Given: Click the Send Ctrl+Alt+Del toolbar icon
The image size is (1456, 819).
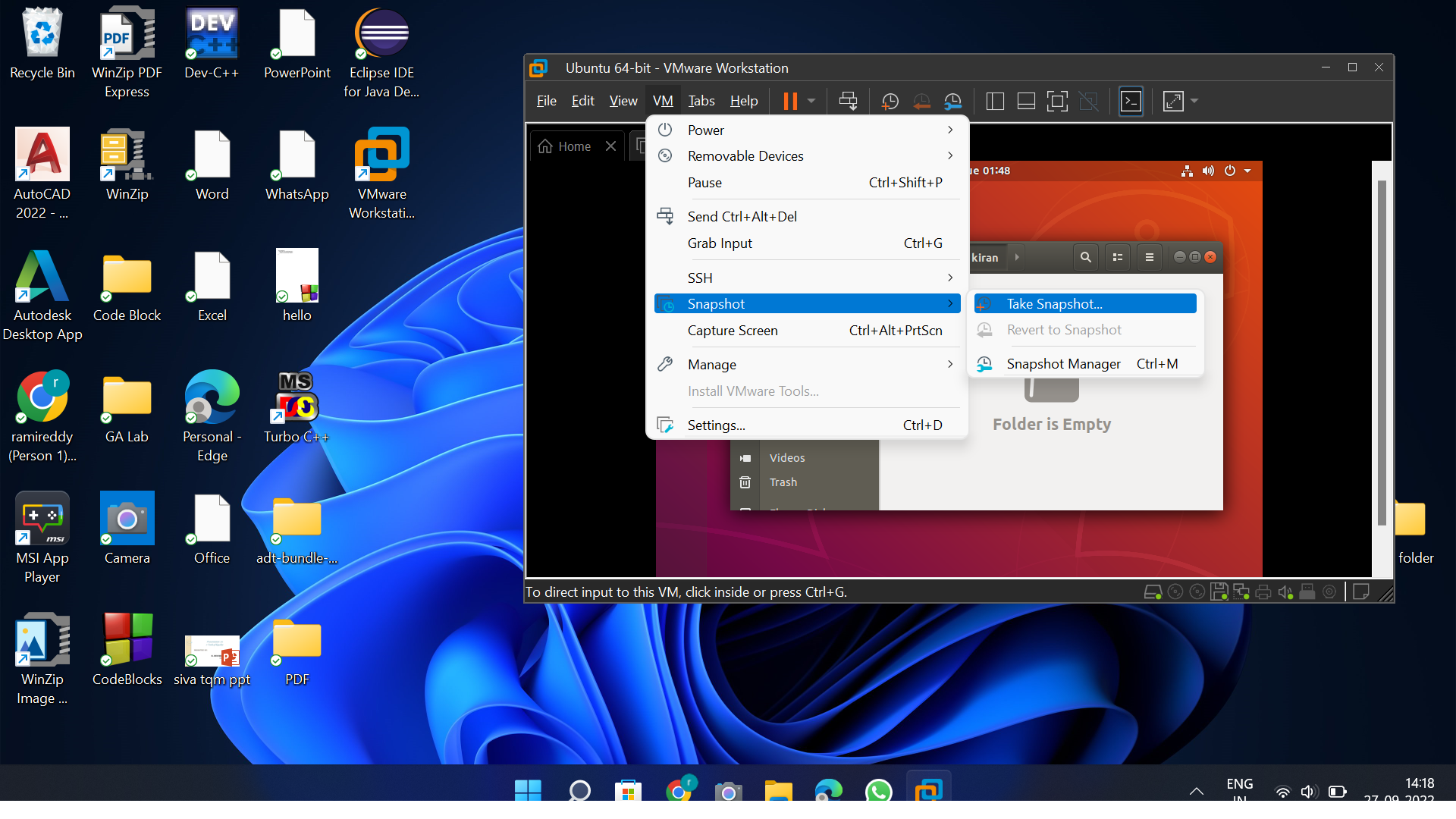Looking at the screenshot, I should tap(848, 101).
